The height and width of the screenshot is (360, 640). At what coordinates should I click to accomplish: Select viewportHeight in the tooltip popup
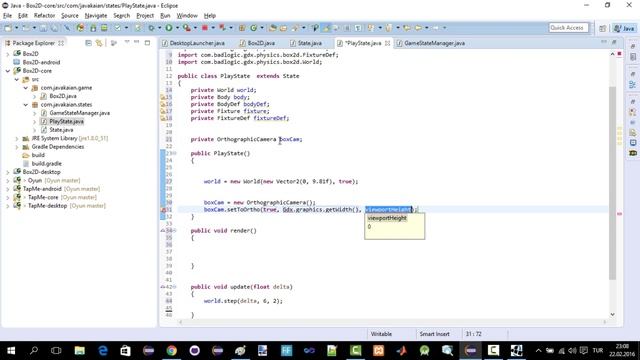coord(387,218)
